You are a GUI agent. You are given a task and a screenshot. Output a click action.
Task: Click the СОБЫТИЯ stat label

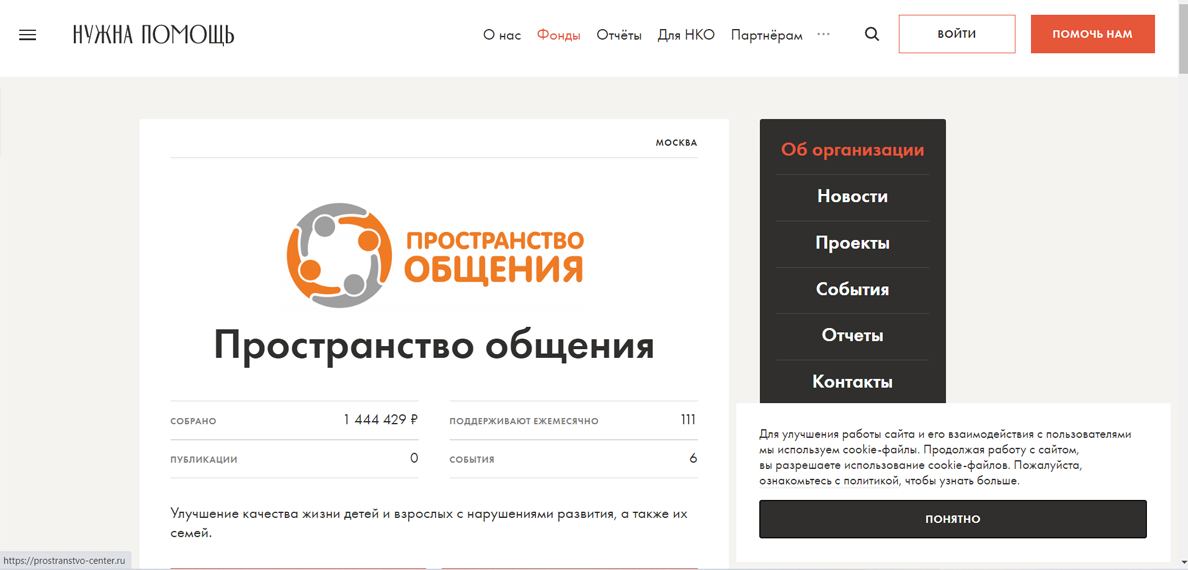[471, 459]
